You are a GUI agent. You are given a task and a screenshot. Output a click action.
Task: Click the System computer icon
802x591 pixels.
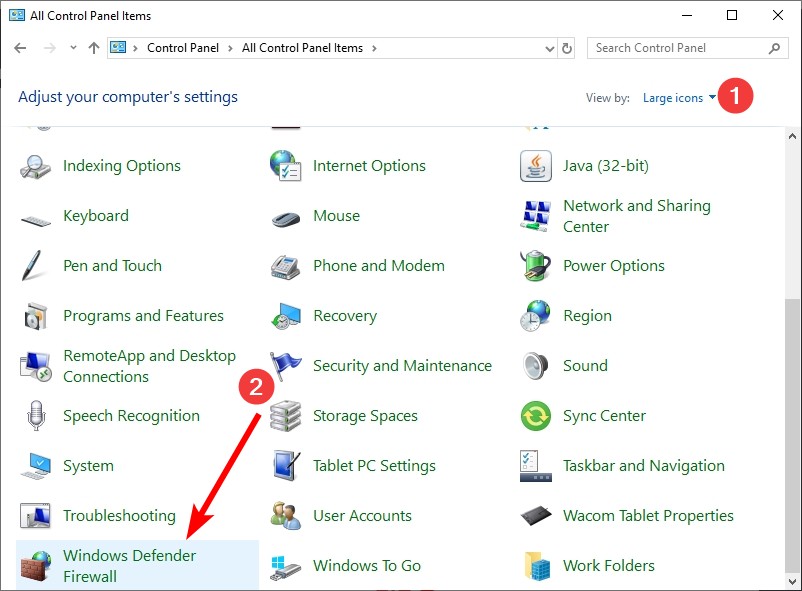[x=35, y=466]
